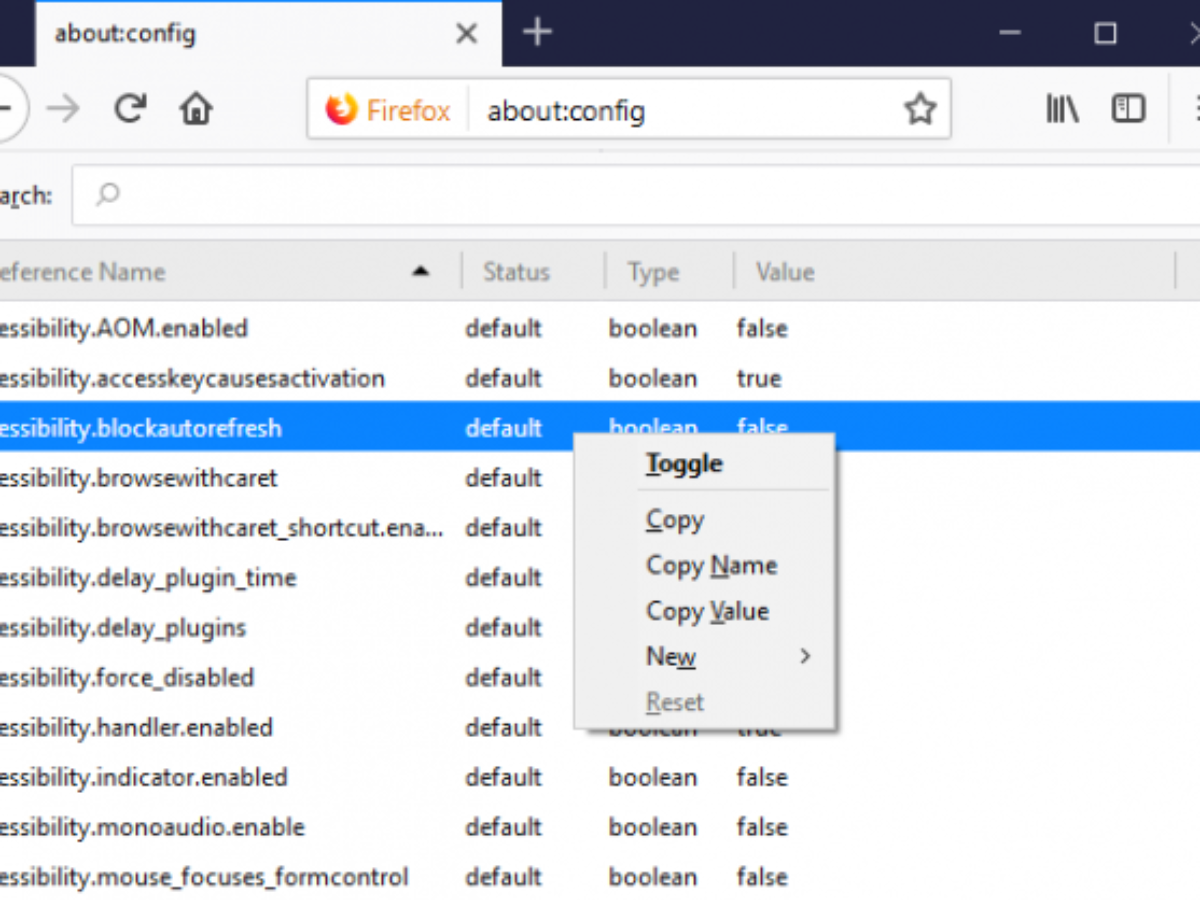Sort by the Type column header
Viewport: 1200px width, 900px height.
669,272
